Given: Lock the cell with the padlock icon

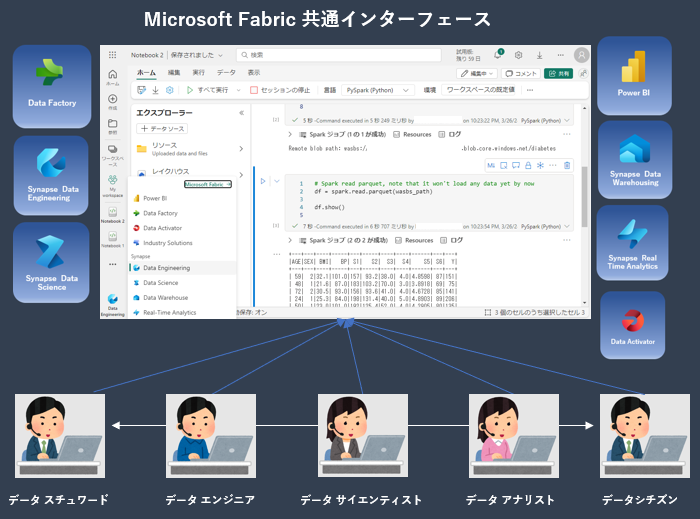Looking at the screenshot, I should click(x=528, y=166).
